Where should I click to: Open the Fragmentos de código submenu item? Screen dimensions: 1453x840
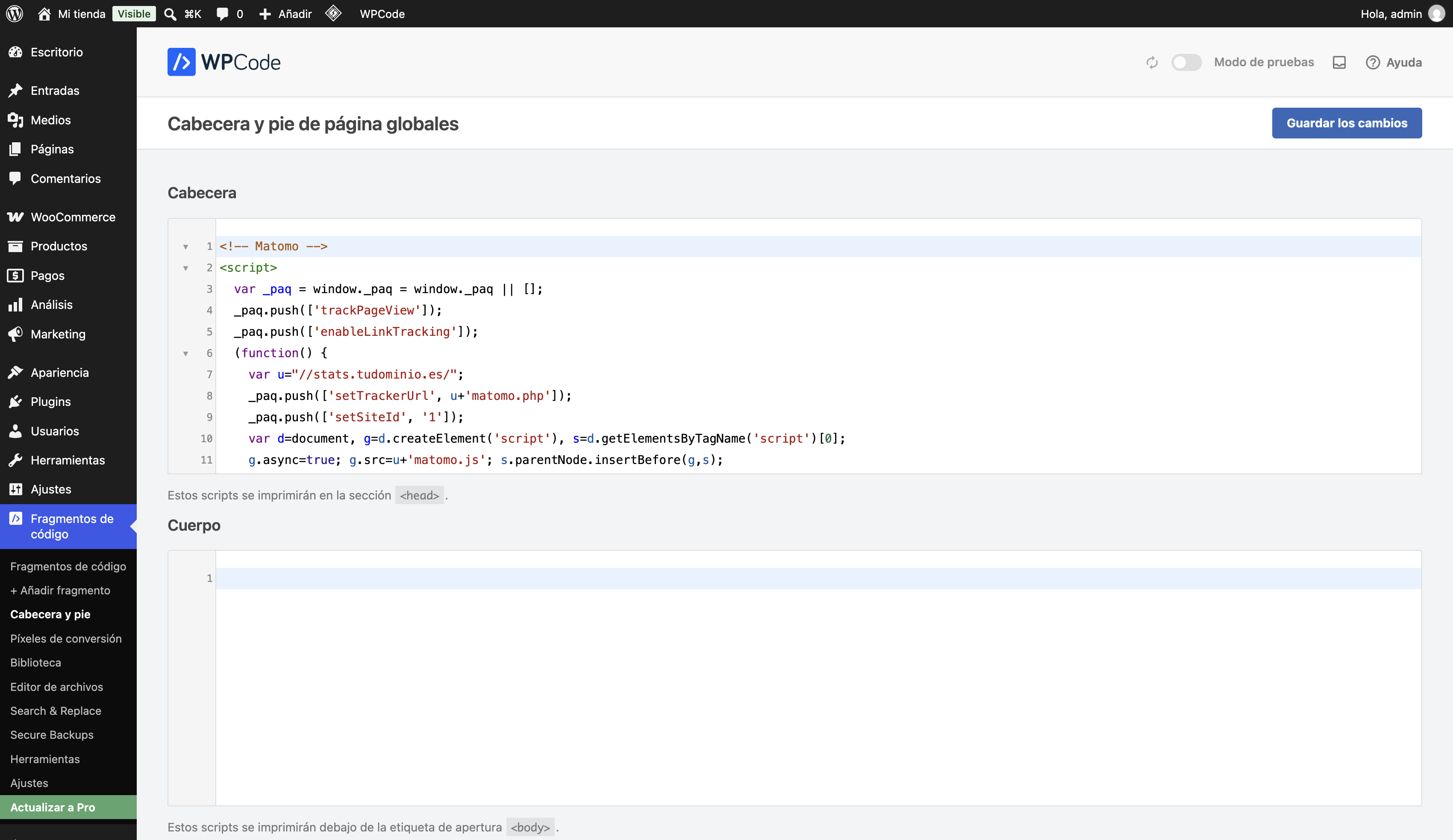point(68,566)
